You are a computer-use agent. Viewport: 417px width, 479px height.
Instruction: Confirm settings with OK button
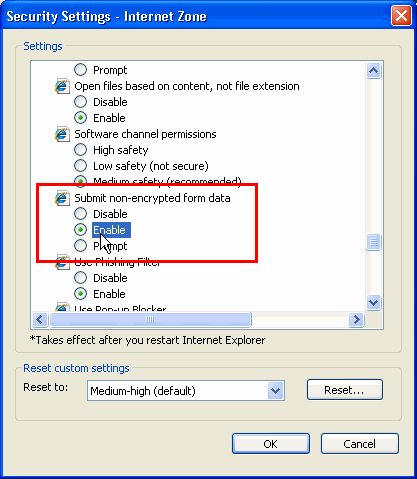271,444
